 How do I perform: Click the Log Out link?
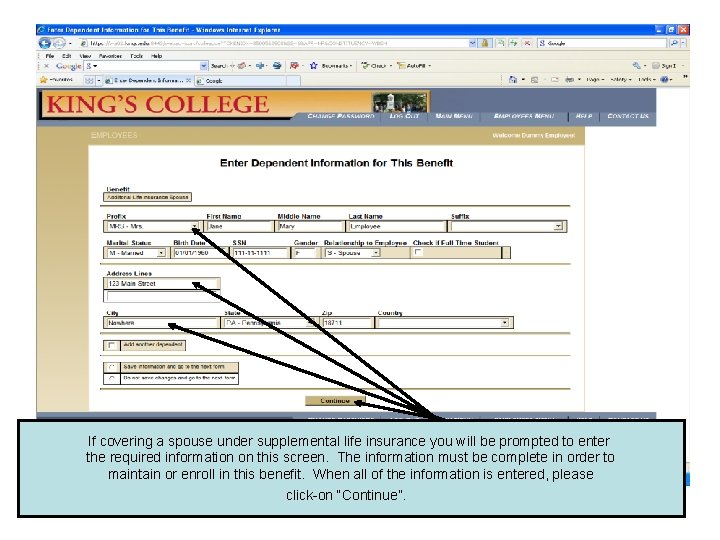click(x=404, y=116)
